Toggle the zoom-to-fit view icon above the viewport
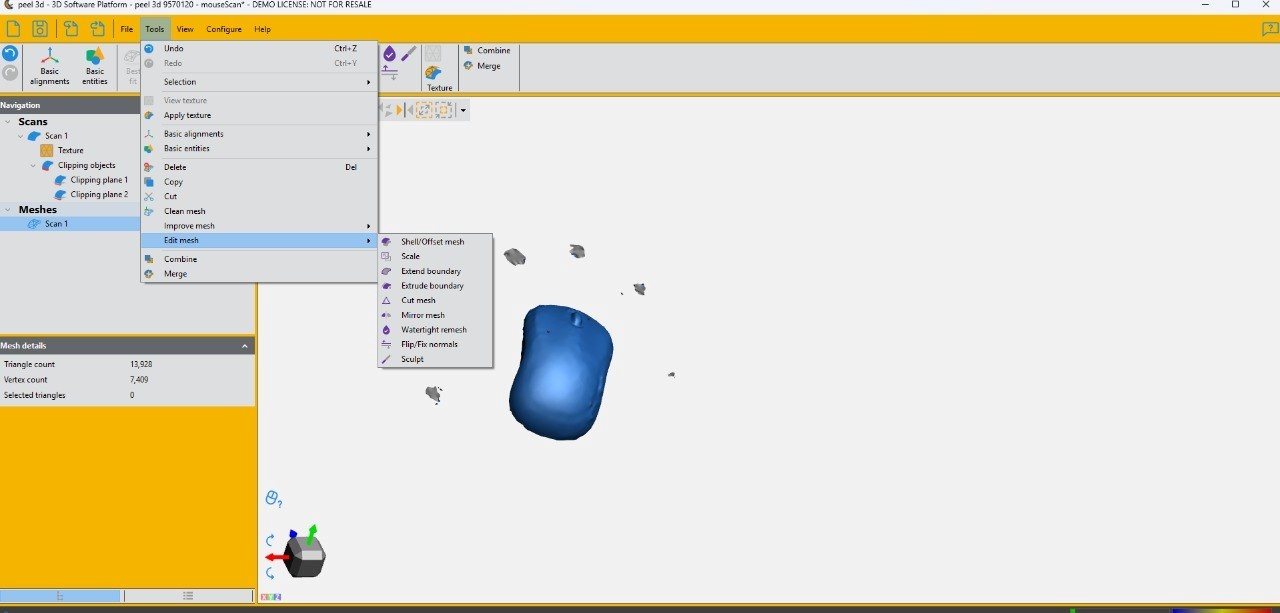The width and height of the screenshot is (1280, 613). click(424, 110)
